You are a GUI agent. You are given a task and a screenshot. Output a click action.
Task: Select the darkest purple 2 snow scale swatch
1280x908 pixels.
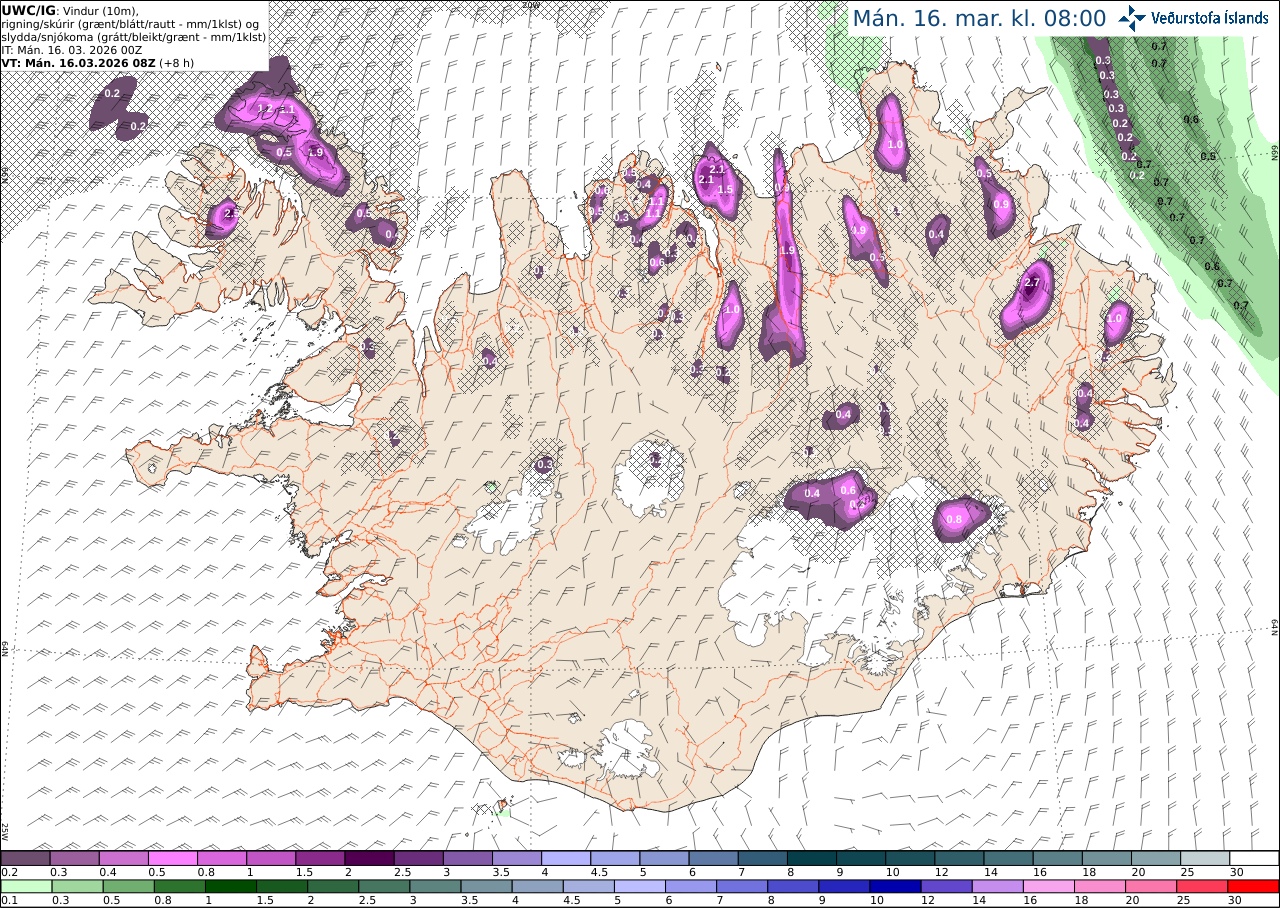click(369, 858)
